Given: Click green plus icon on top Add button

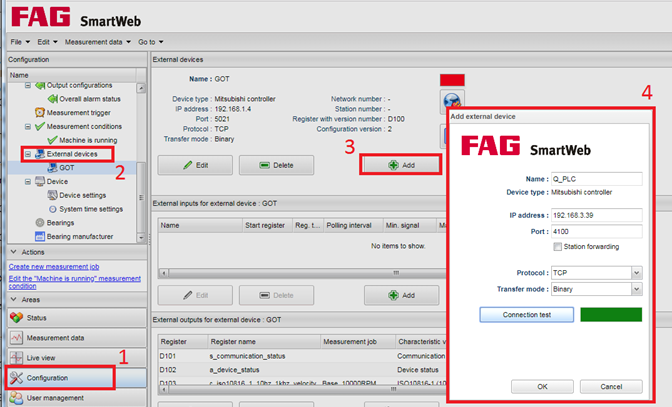Looking at the screenshot, I should click(x=393, y=165).
